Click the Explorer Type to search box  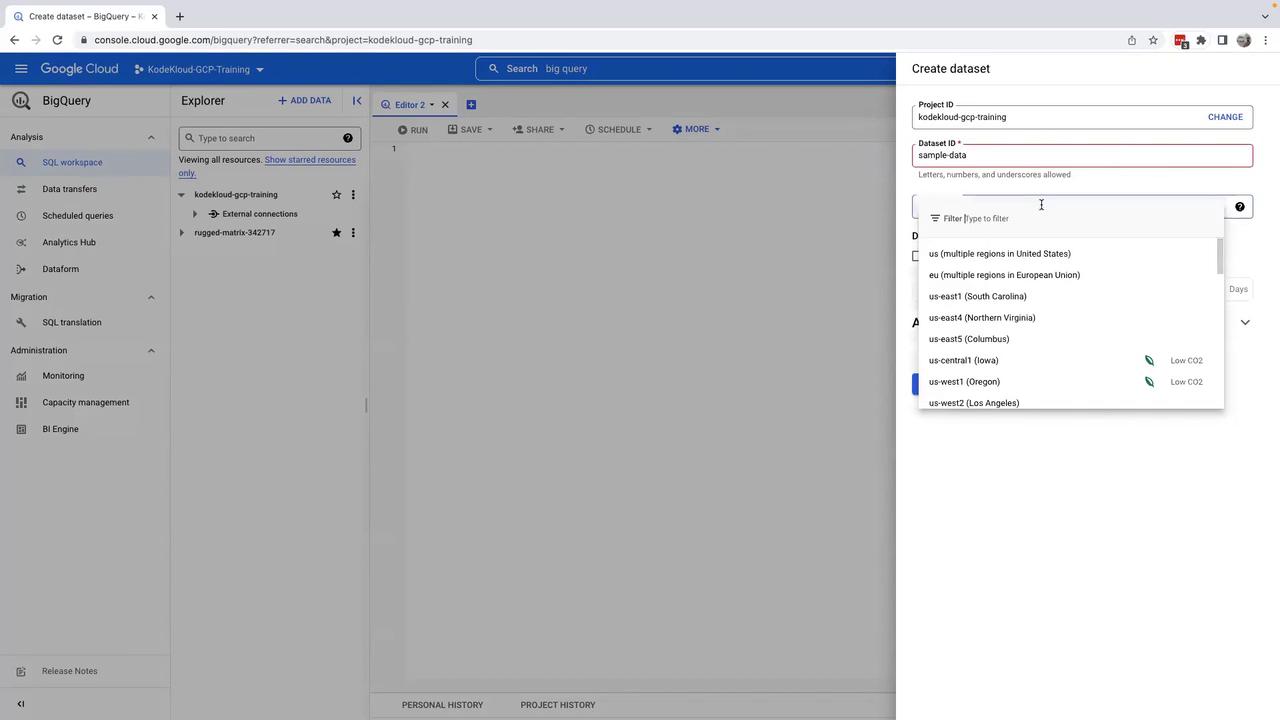[269, 138]
